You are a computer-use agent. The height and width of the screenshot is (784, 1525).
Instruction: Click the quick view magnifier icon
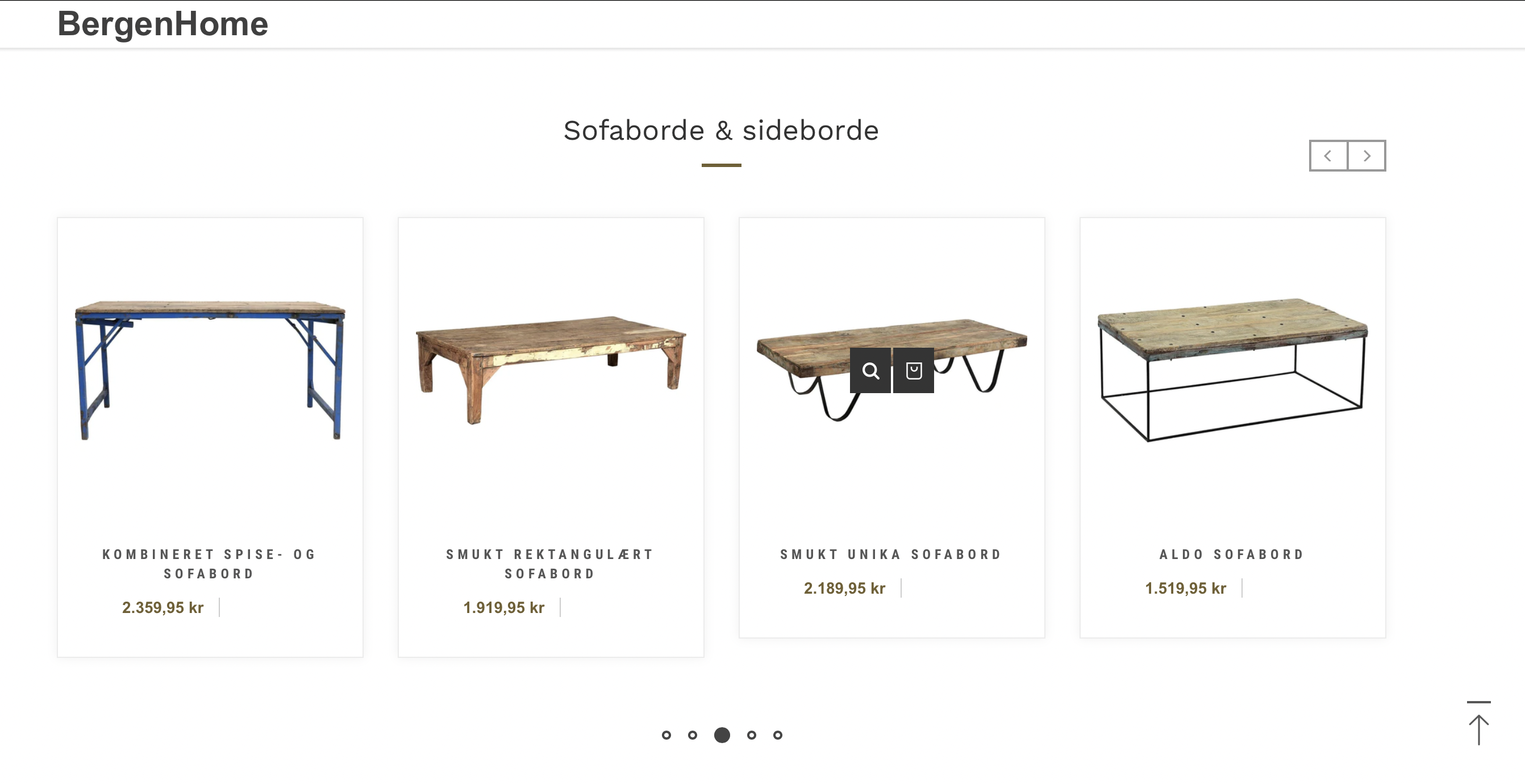coord(870,370)
